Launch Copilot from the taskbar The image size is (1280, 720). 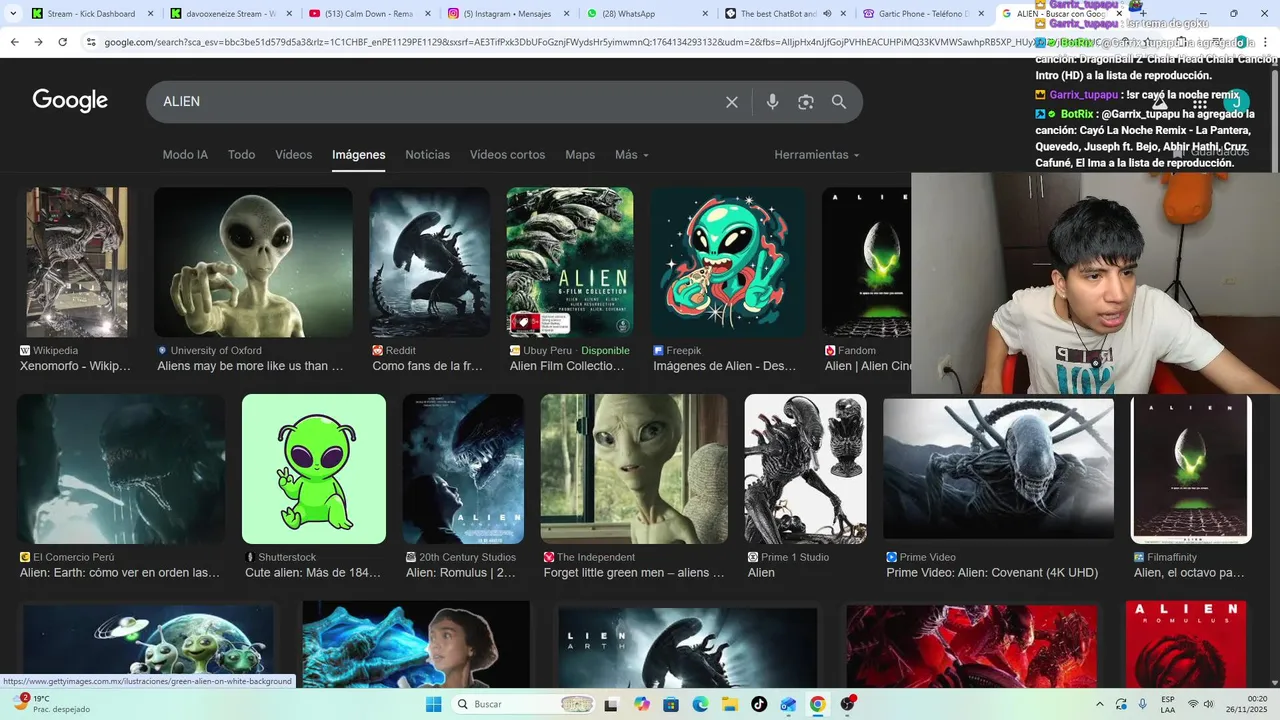pos(642,704)
